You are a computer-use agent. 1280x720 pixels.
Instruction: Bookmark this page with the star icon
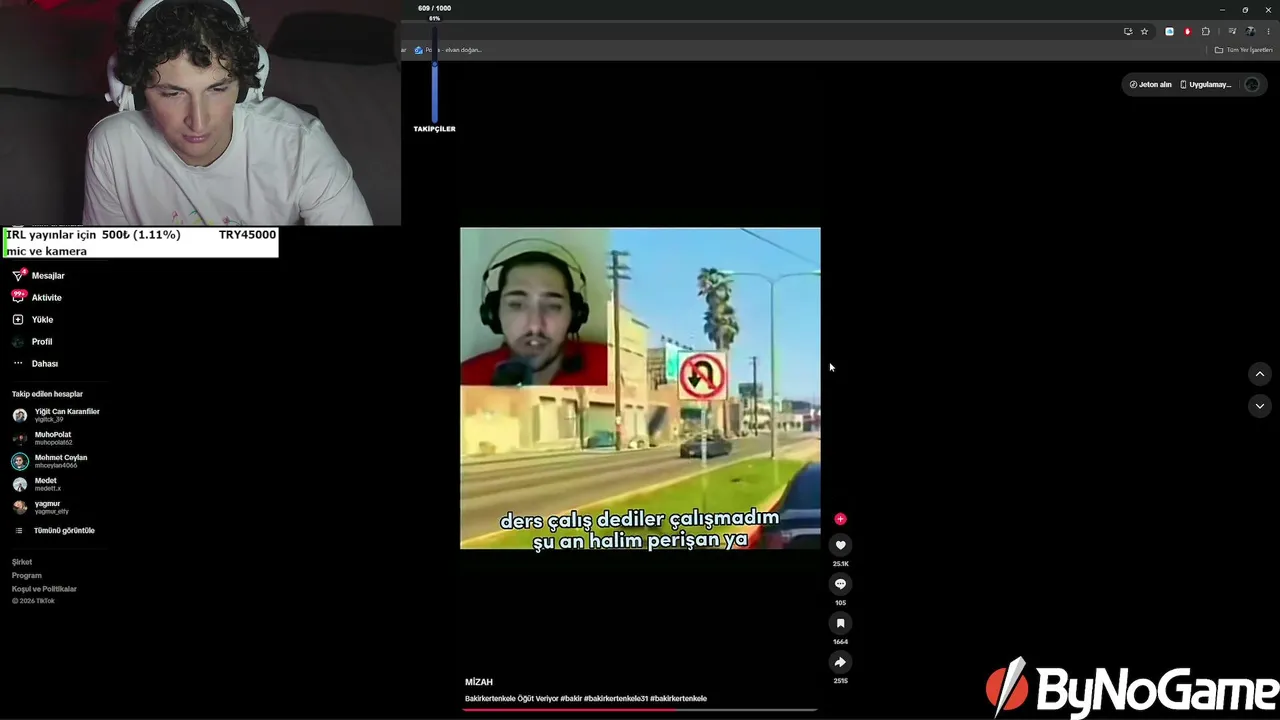(x=1144, y=31)
